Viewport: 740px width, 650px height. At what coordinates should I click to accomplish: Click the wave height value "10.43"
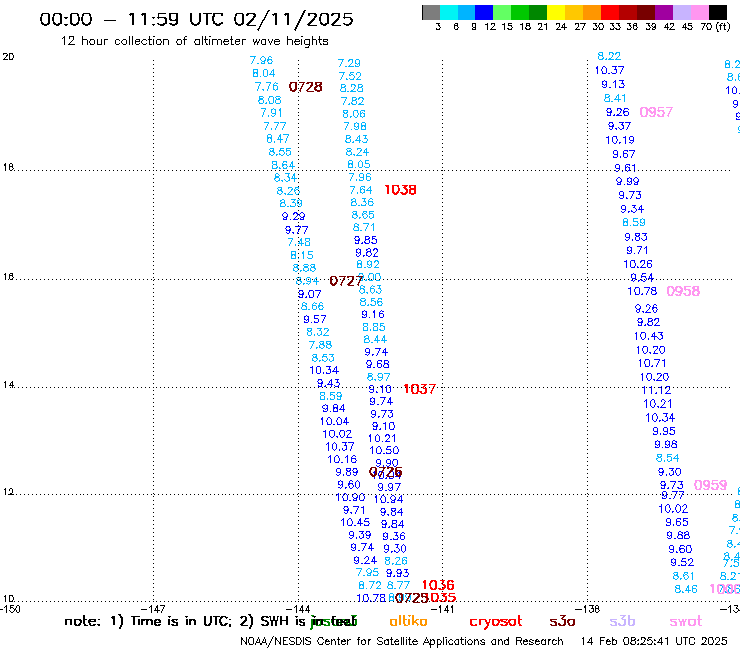pos(648,336)
